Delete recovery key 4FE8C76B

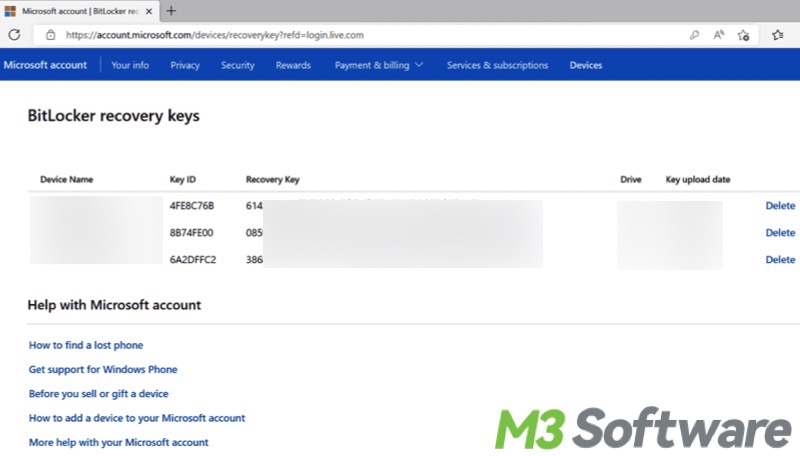click(x=780, y=206)
